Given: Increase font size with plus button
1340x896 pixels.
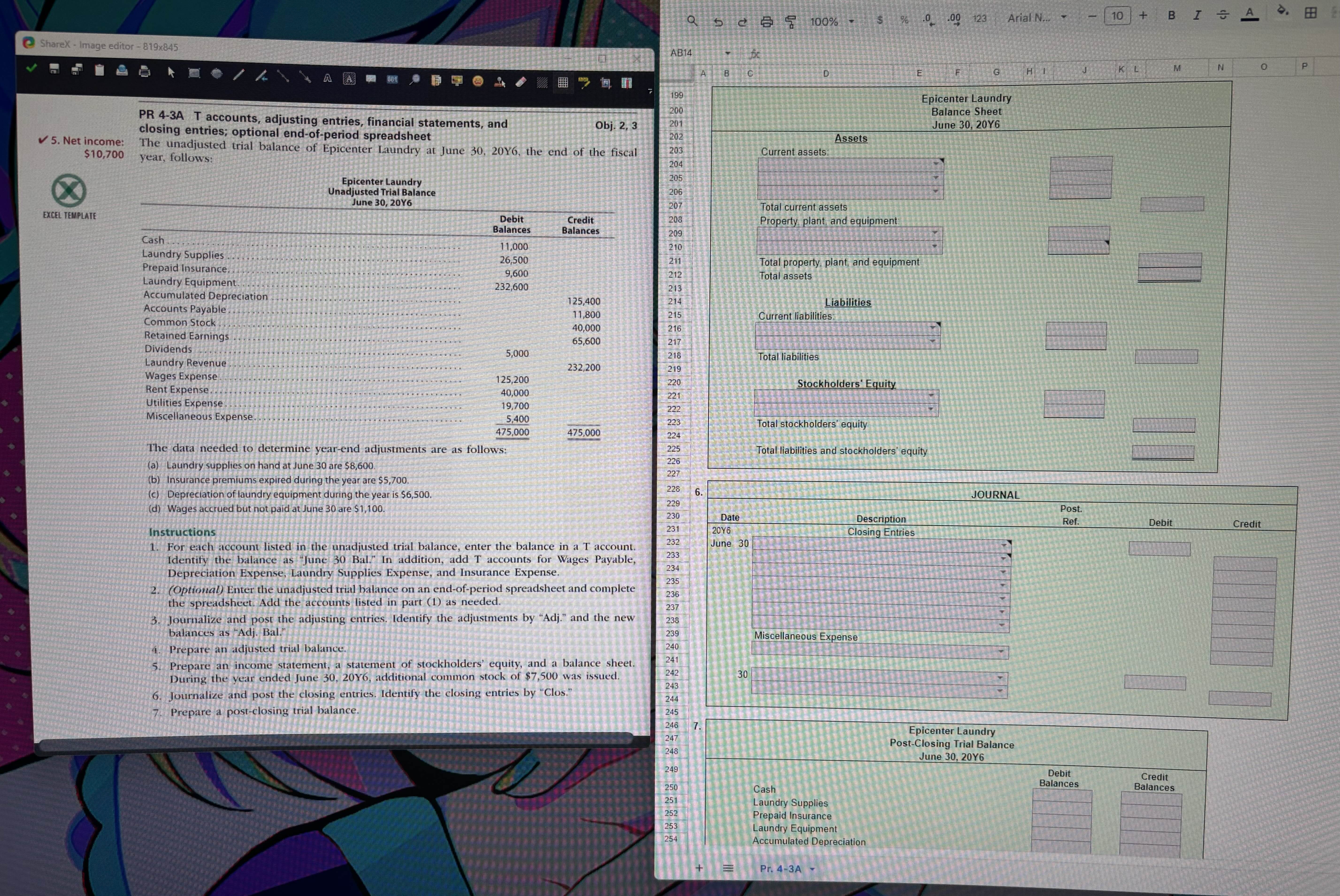Looking at the screenshot, I should (1143, 15).
